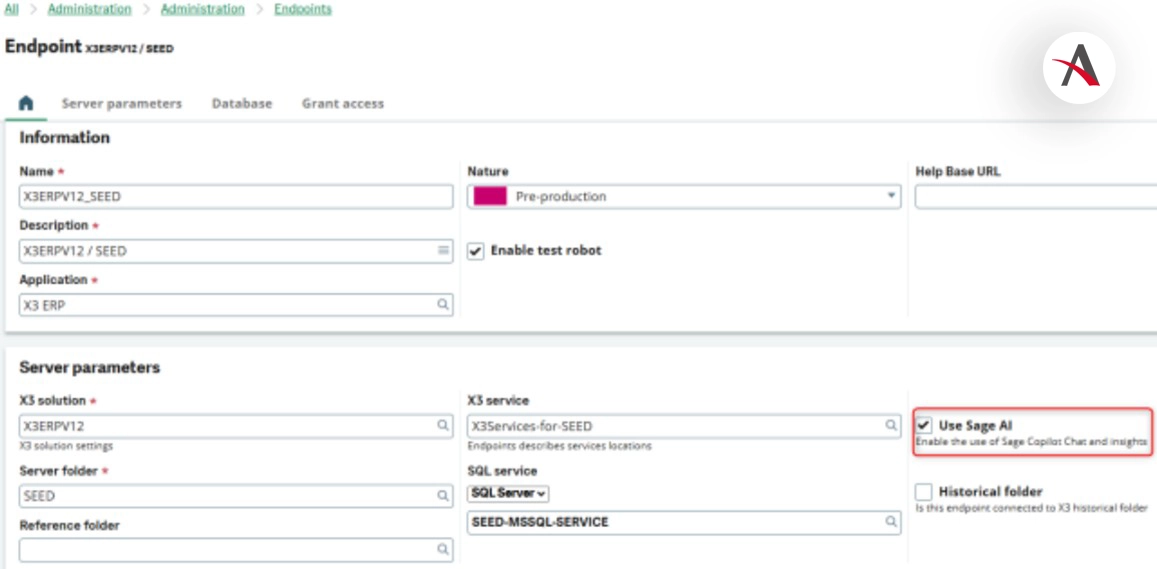This screenshot has width=1157, height=569.
Task: Open the Grant access tab
Action: [x=343, y=103]
